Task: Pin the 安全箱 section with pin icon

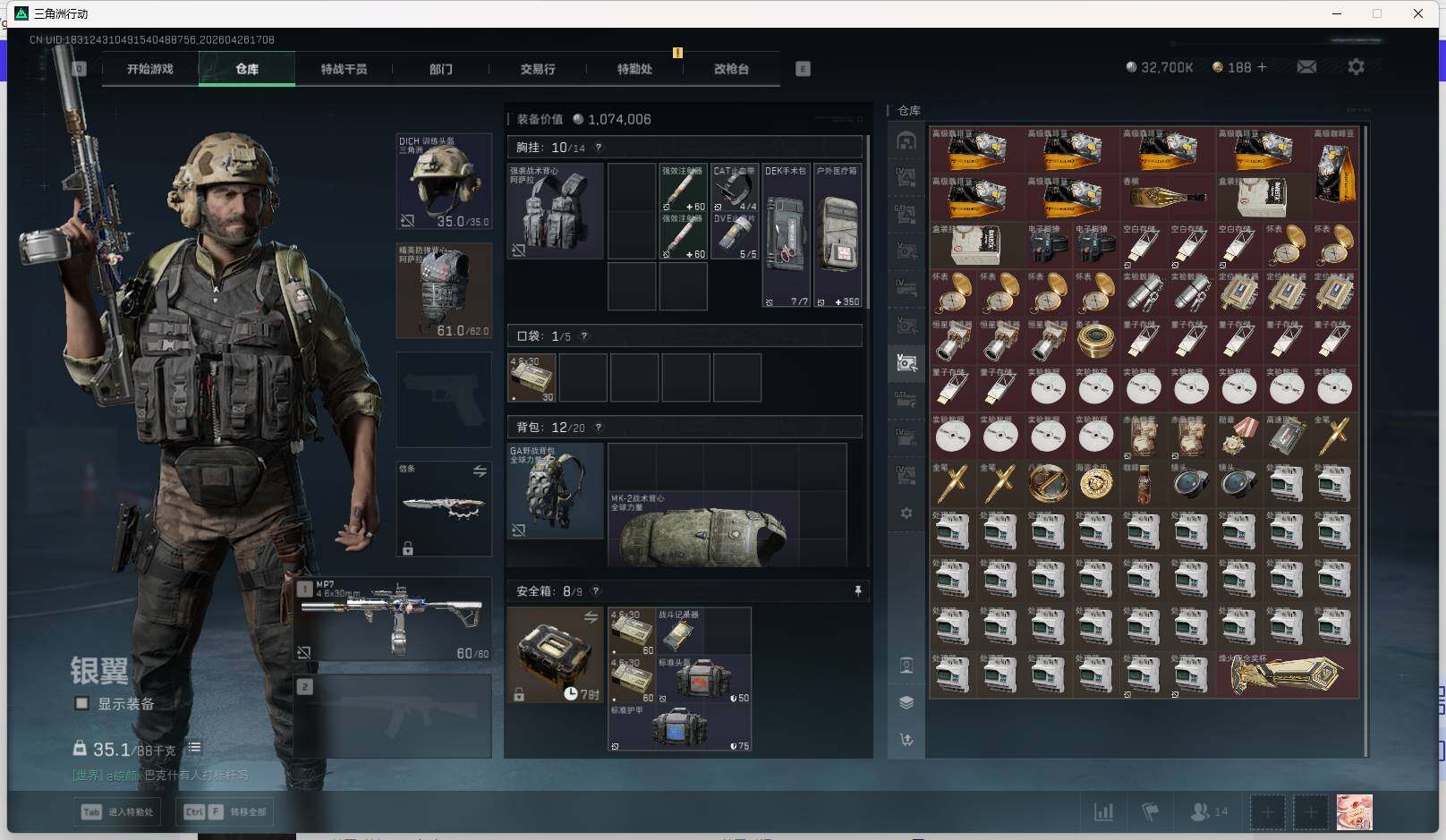Action: click(857, 591)
